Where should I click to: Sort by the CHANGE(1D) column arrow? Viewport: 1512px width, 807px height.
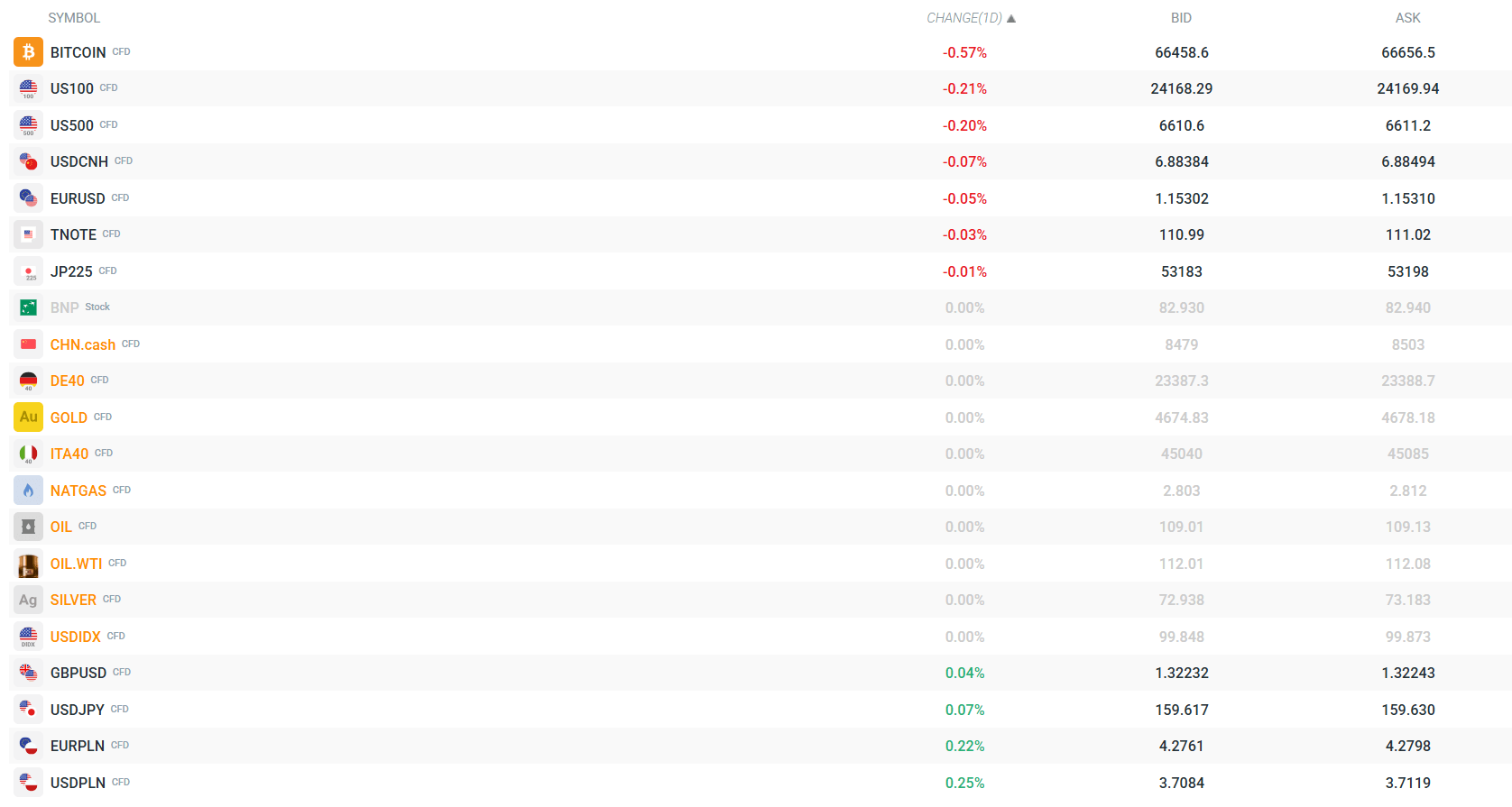1011,18
